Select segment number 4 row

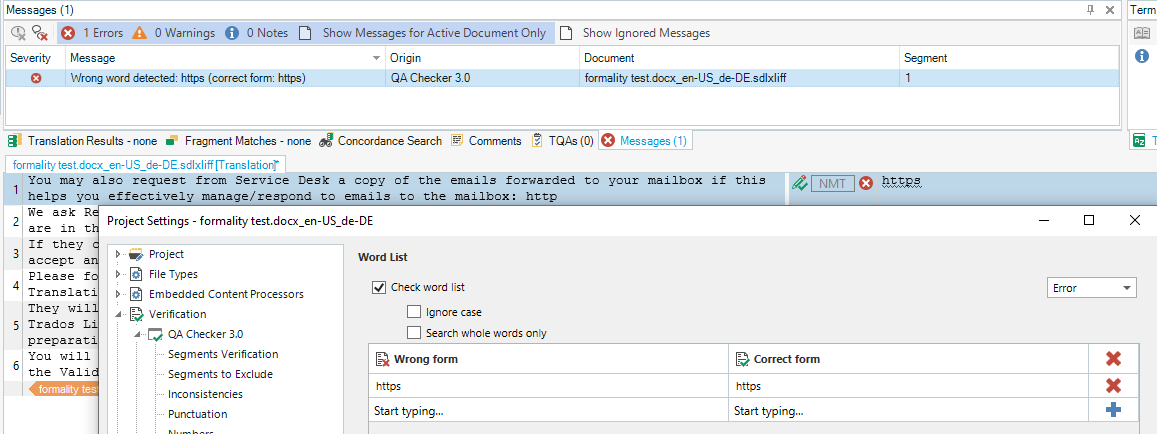15,284
